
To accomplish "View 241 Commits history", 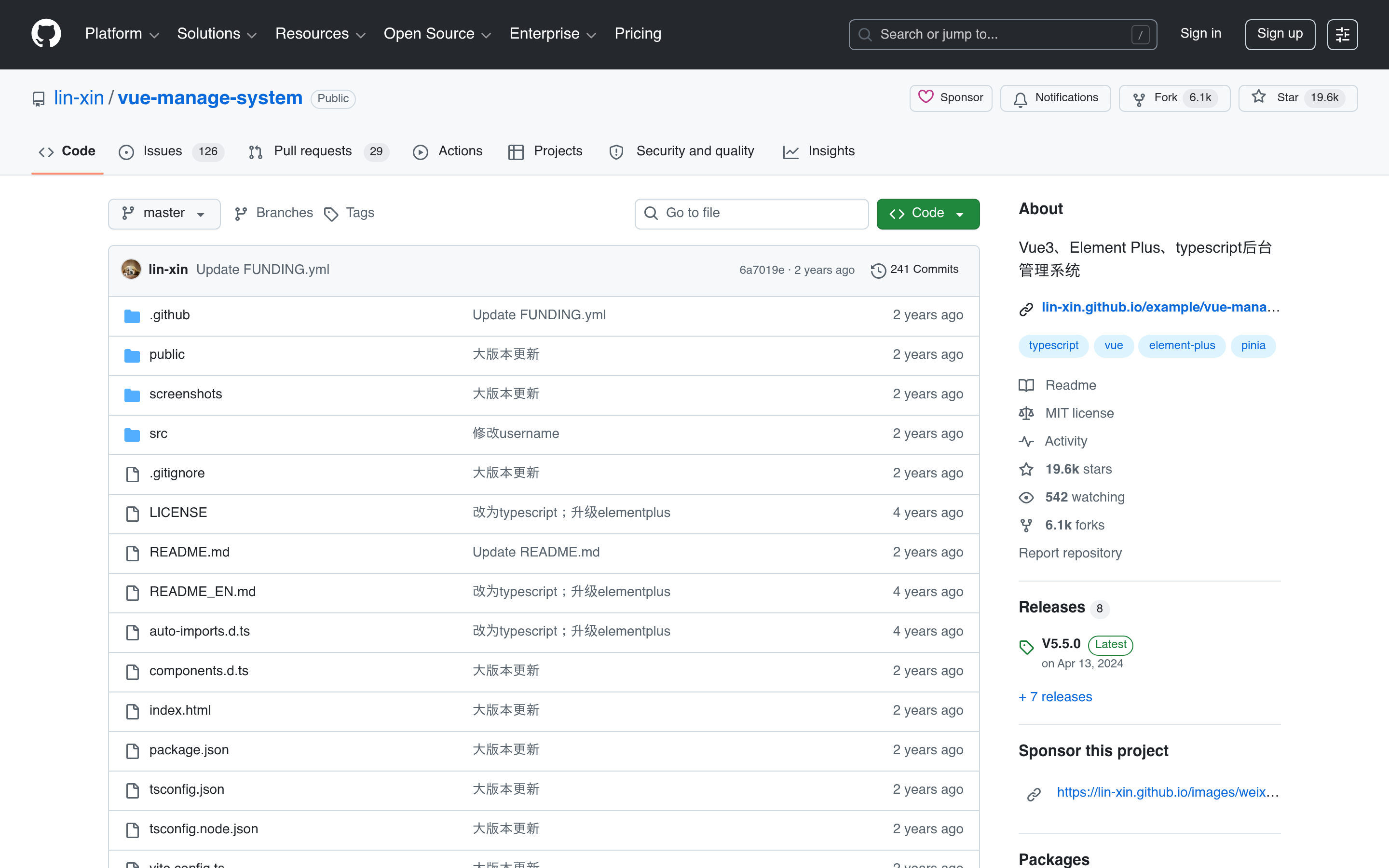I will (915, 270).
